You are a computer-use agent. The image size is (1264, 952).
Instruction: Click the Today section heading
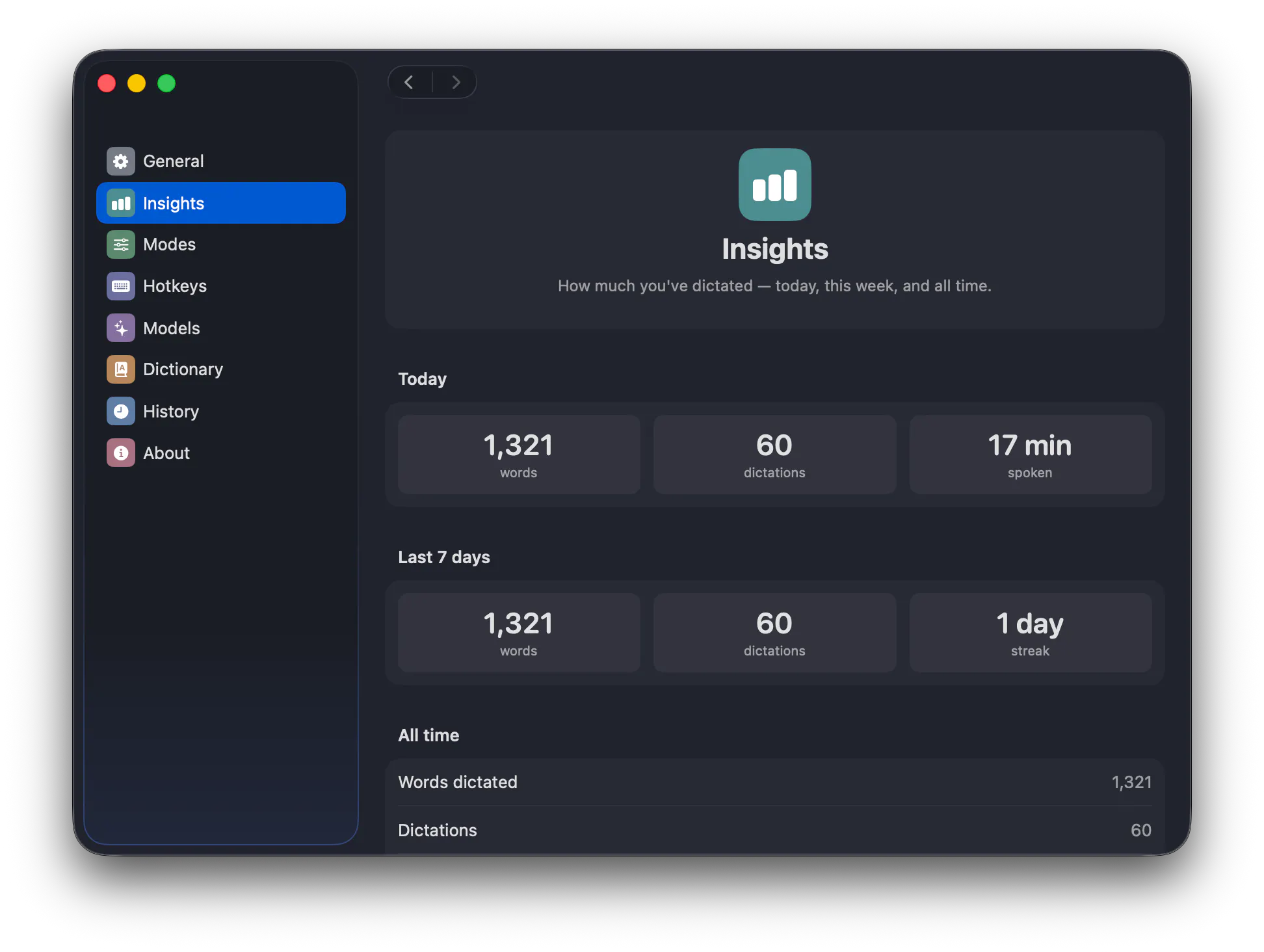(423, 379)
